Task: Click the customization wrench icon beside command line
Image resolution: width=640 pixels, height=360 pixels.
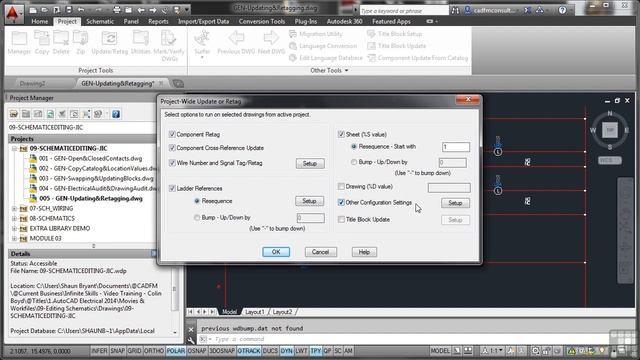Action: [x=191, y=340]
